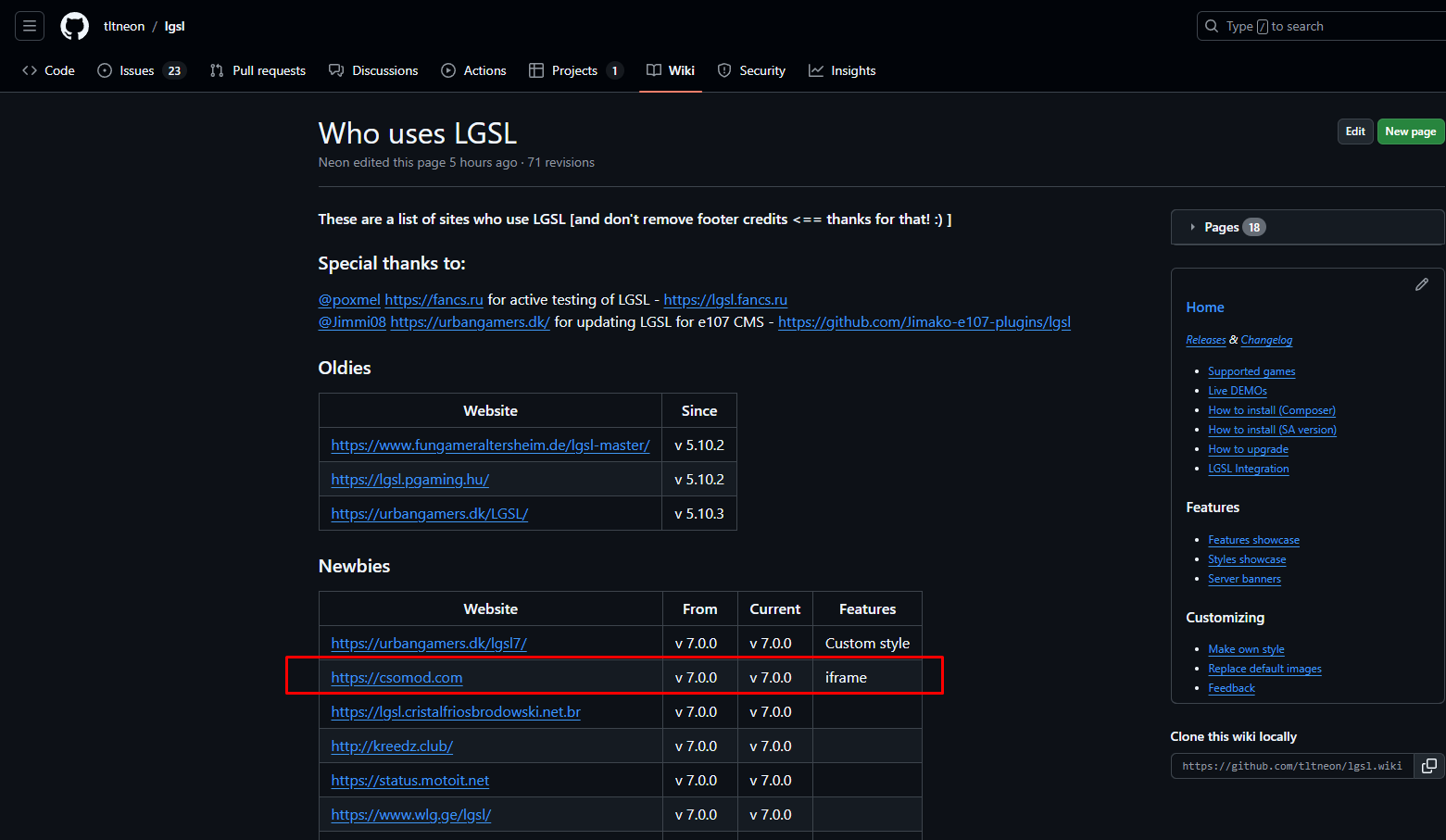Create a New page
The width and height of the screenshot is (1446, 840).
click(x=1410, y=132)
